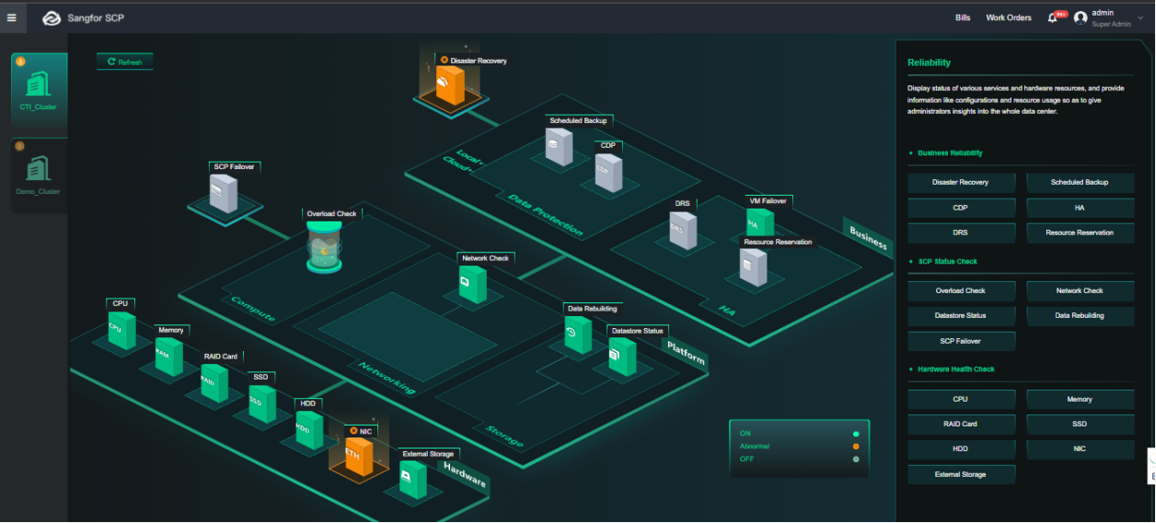The width and height of the screenshot is (1156, 523).
Task: Click the orange NIC ETH cube icon
Action: (x=358, y=457)
